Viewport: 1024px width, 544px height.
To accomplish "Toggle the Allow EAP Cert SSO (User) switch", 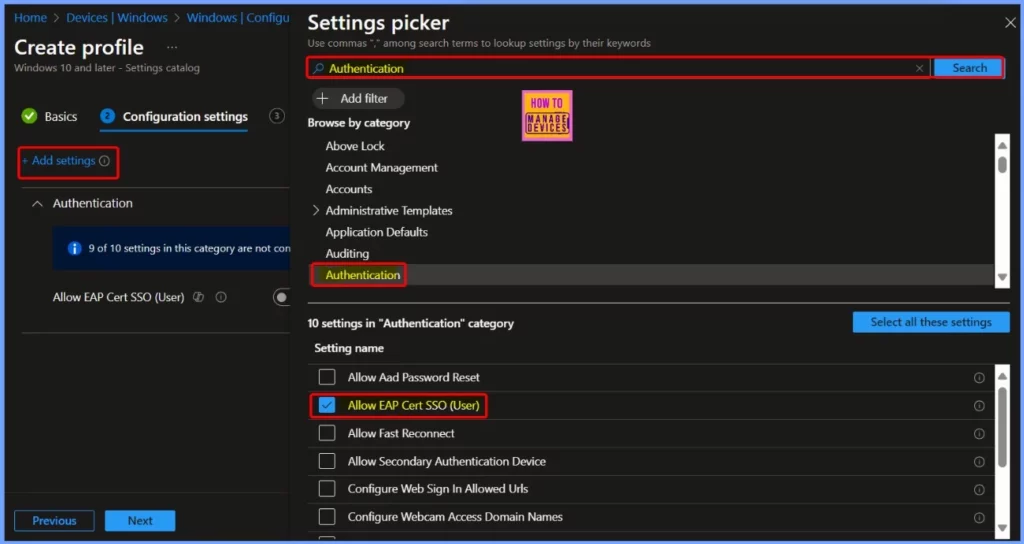I will (x=281, y=297).
